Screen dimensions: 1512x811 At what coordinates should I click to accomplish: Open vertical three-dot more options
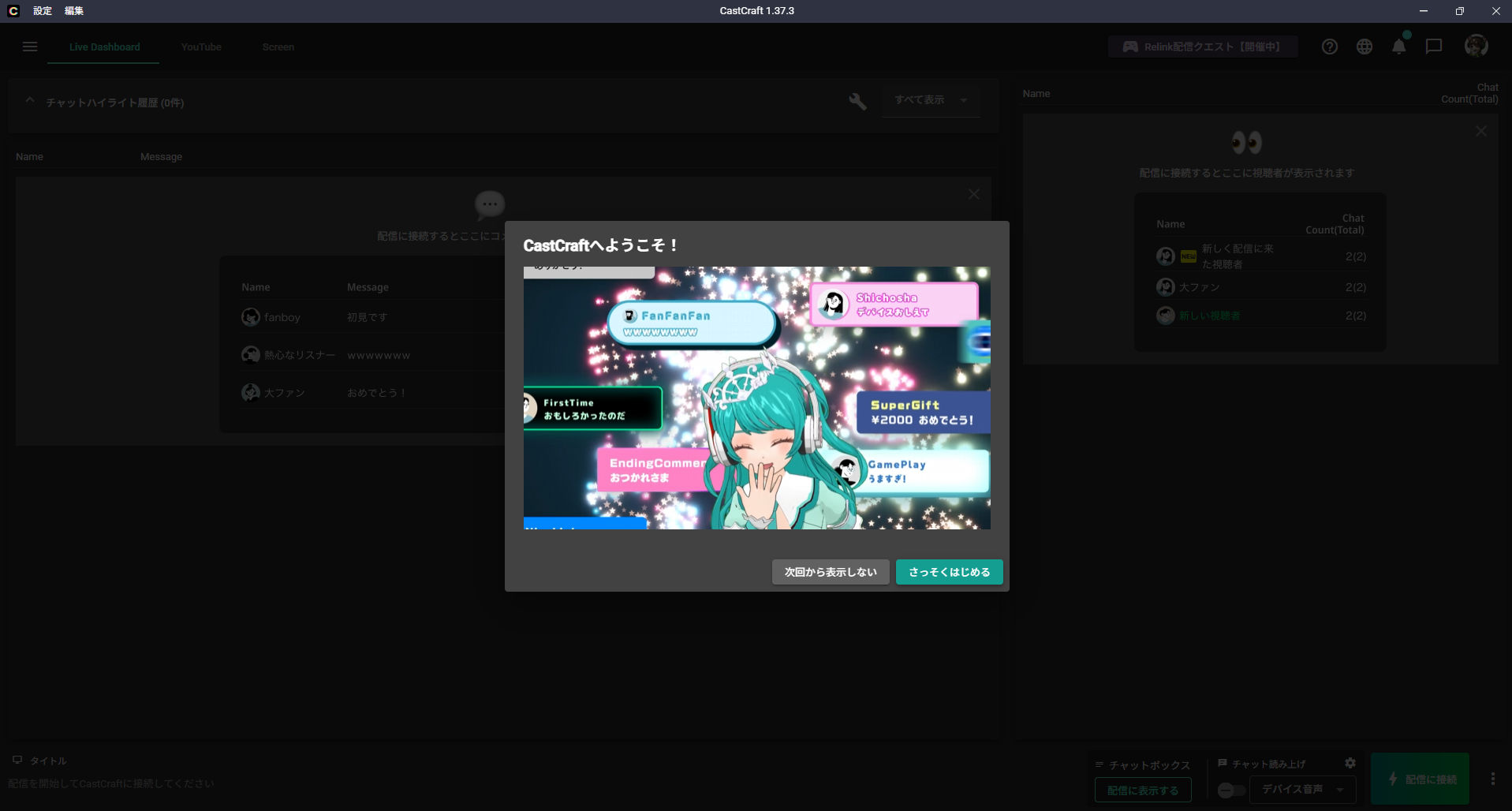click(1493, 779)
